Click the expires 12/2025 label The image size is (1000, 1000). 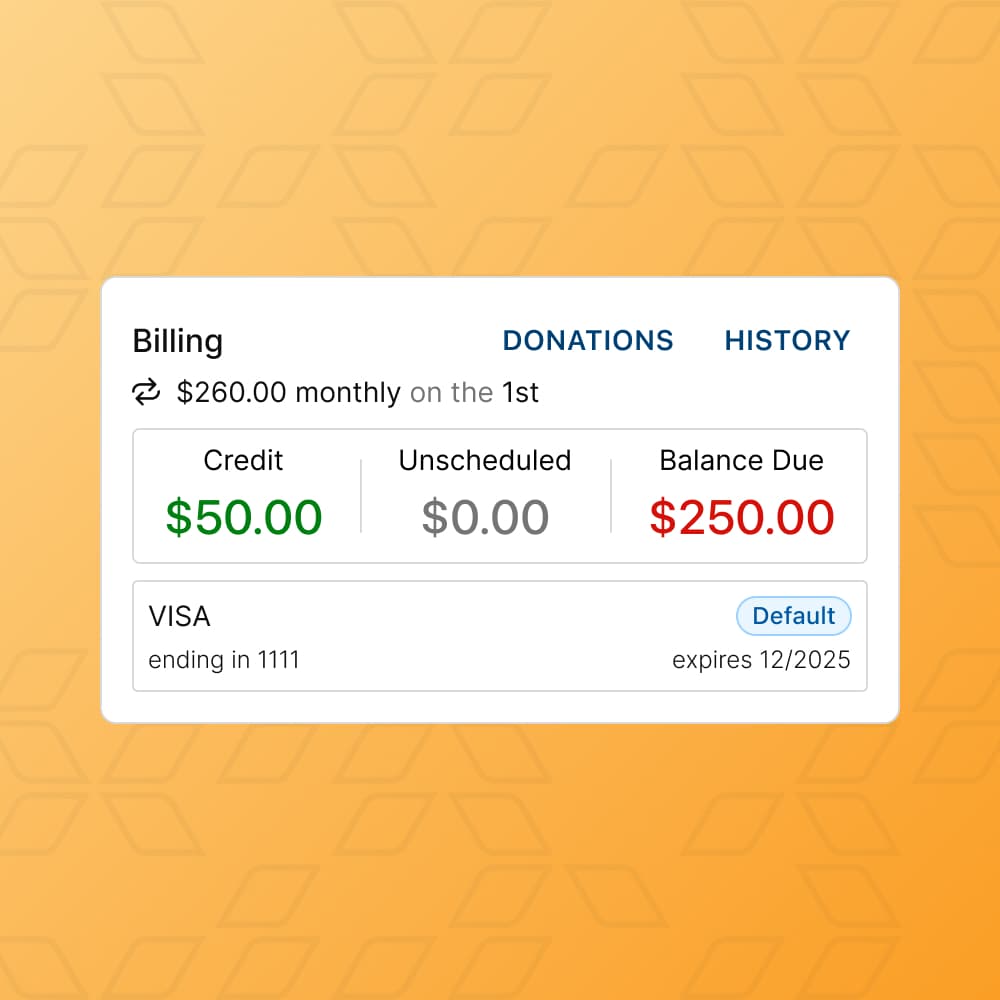coord(761,660)
